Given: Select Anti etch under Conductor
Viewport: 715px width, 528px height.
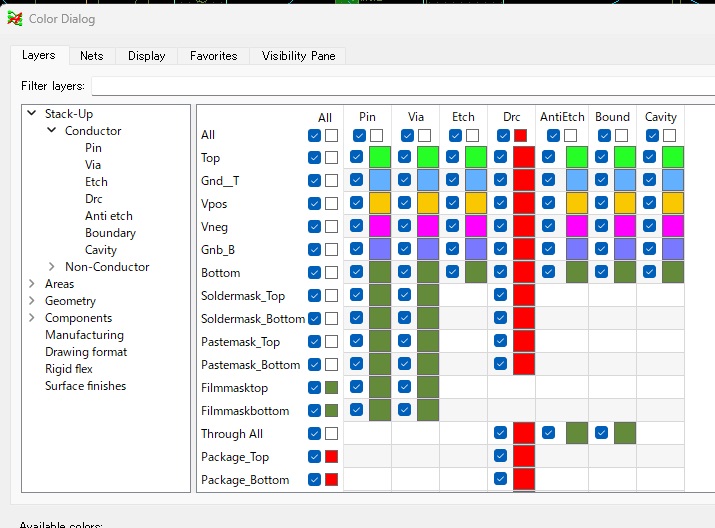Looking at the screenshot, I should (108, 216).
